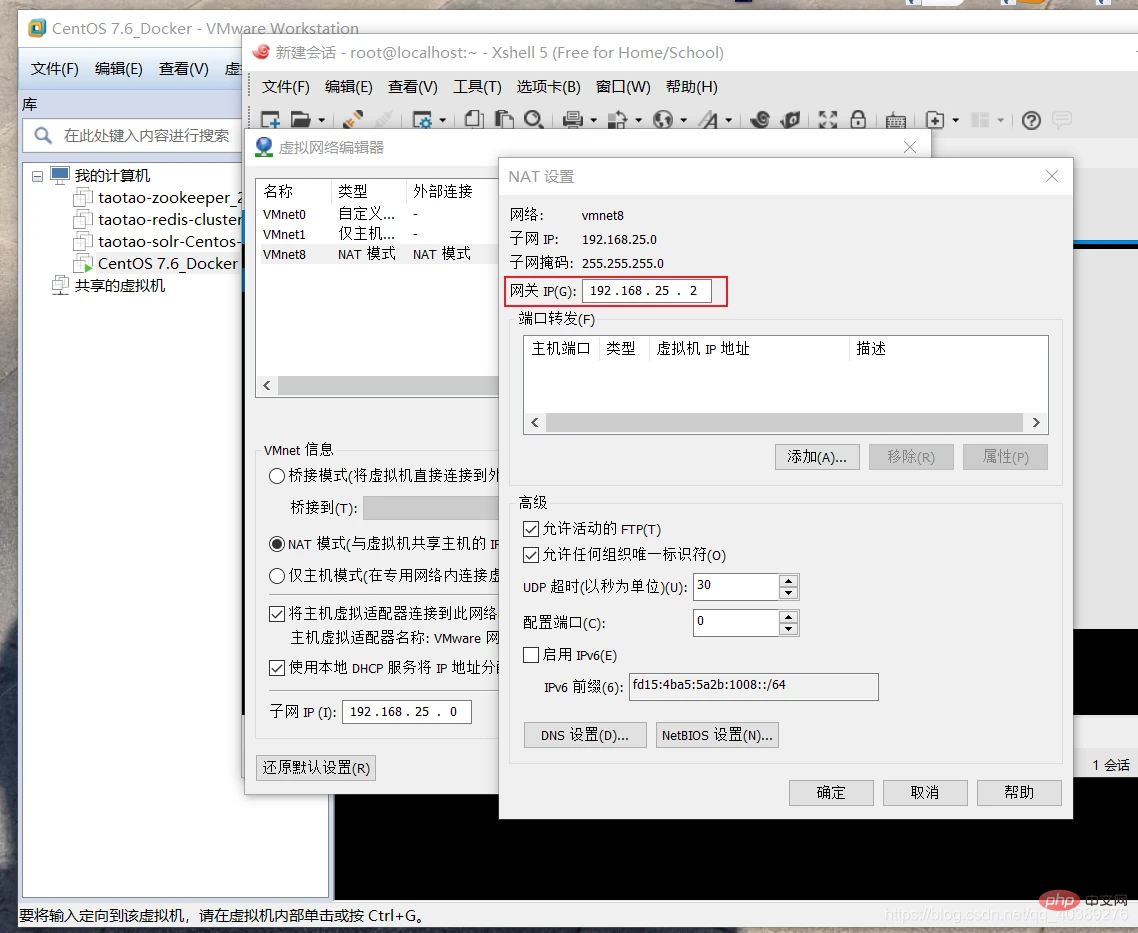
Task: Open the Help menu in Xshell
Action: [x=692, y=87]
